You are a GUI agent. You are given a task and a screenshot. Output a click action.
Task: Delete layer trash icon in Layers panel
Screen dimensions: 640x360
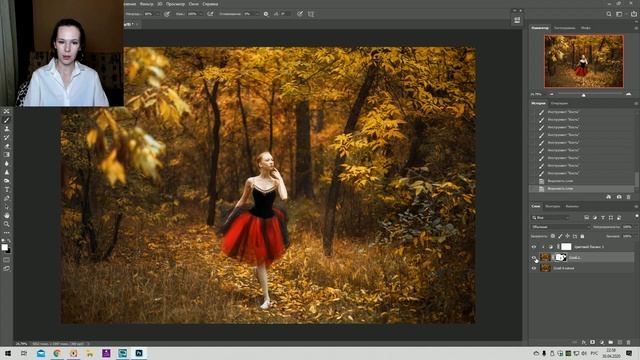pyautogui.click(x=629, y=342)
